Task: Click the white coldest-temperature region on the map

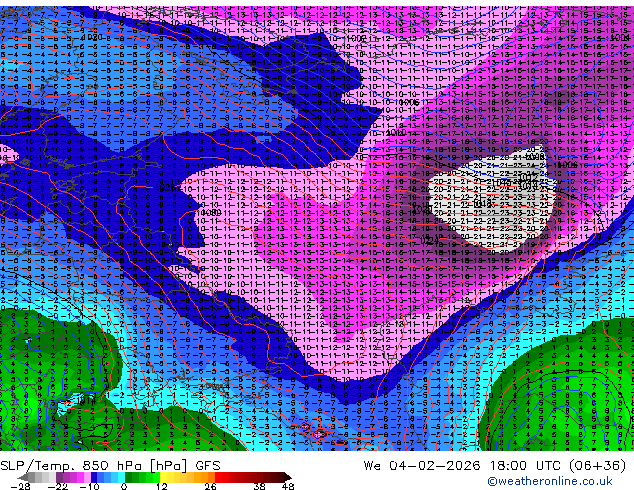Action: (491, 198)
